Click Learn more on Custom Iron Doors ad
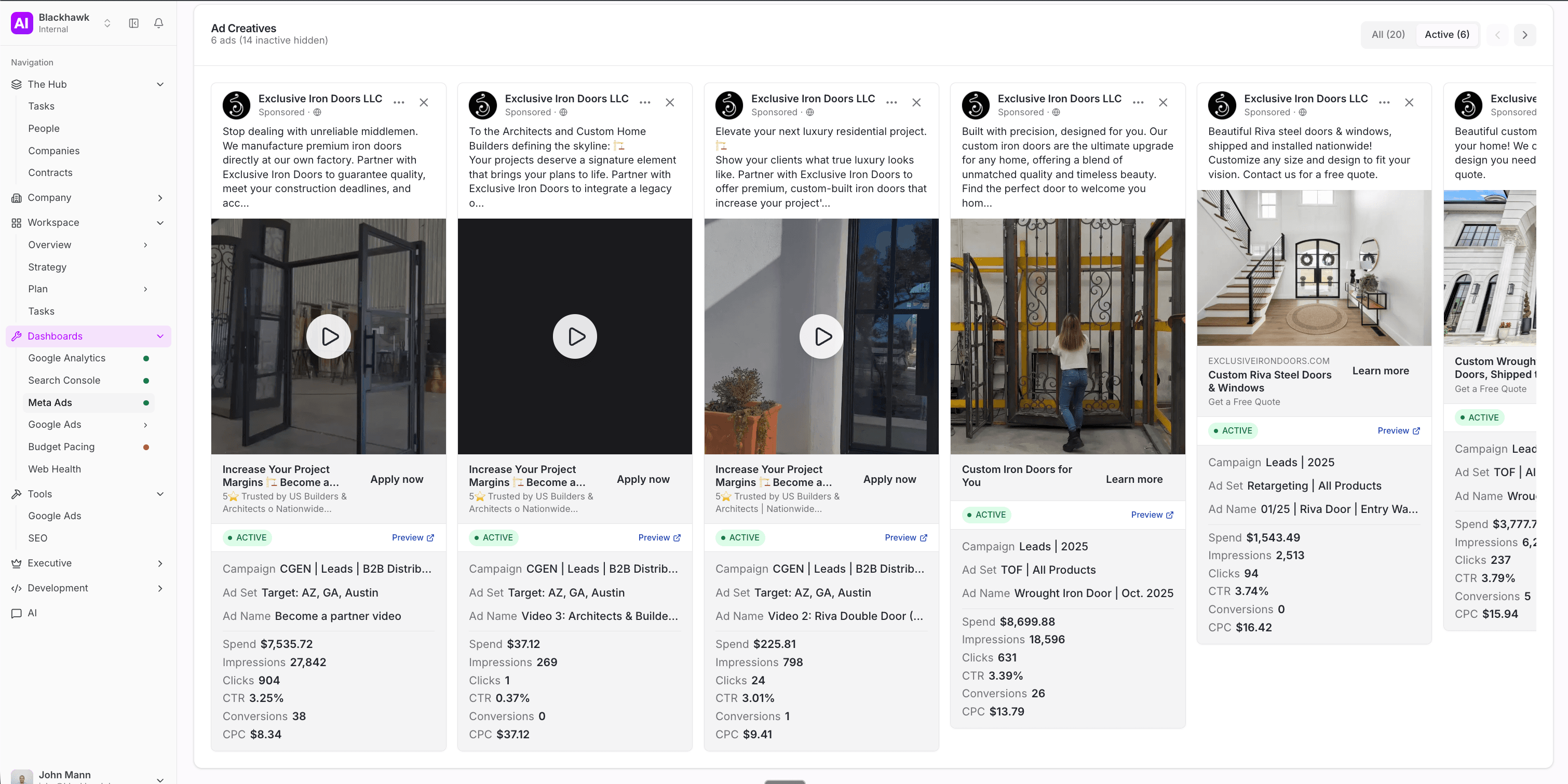 (x=1134, y=480)
